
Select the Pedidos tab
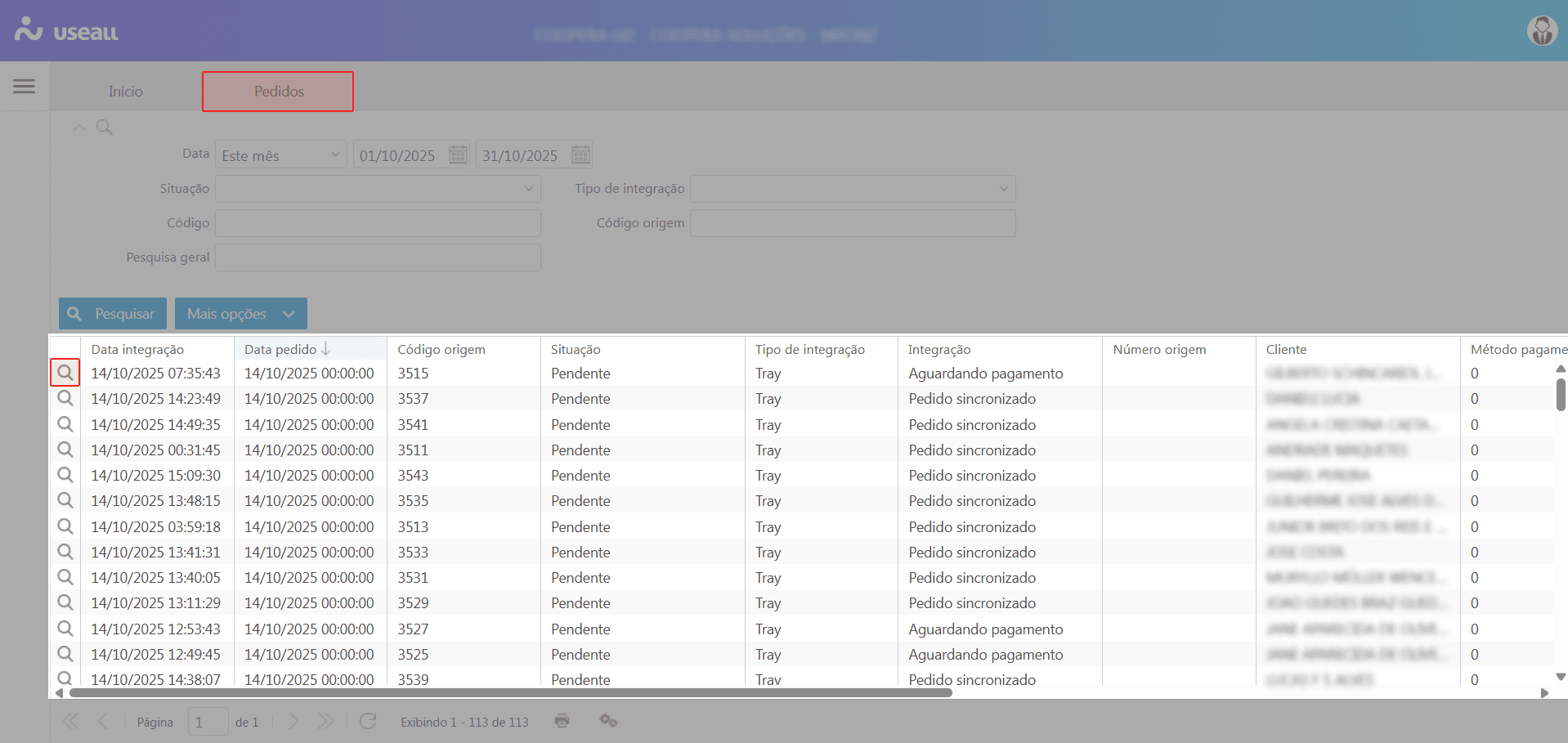coord(278,92)
